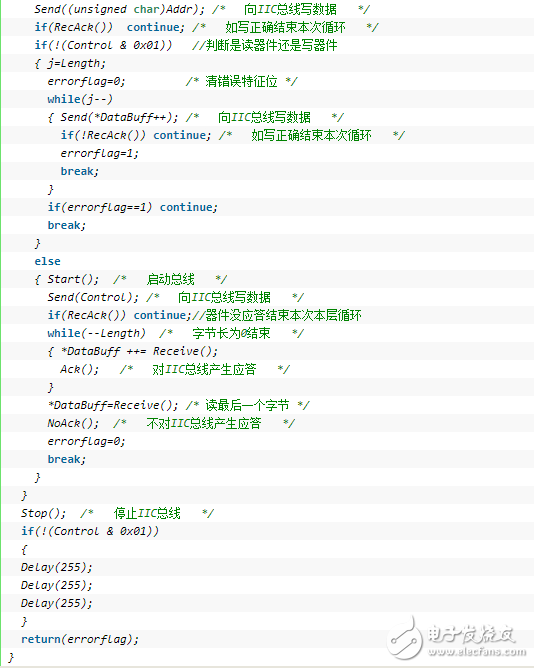534x668 pixels.
Task: Select the 'Stop();' function call
Action: [x=43, y=513]
